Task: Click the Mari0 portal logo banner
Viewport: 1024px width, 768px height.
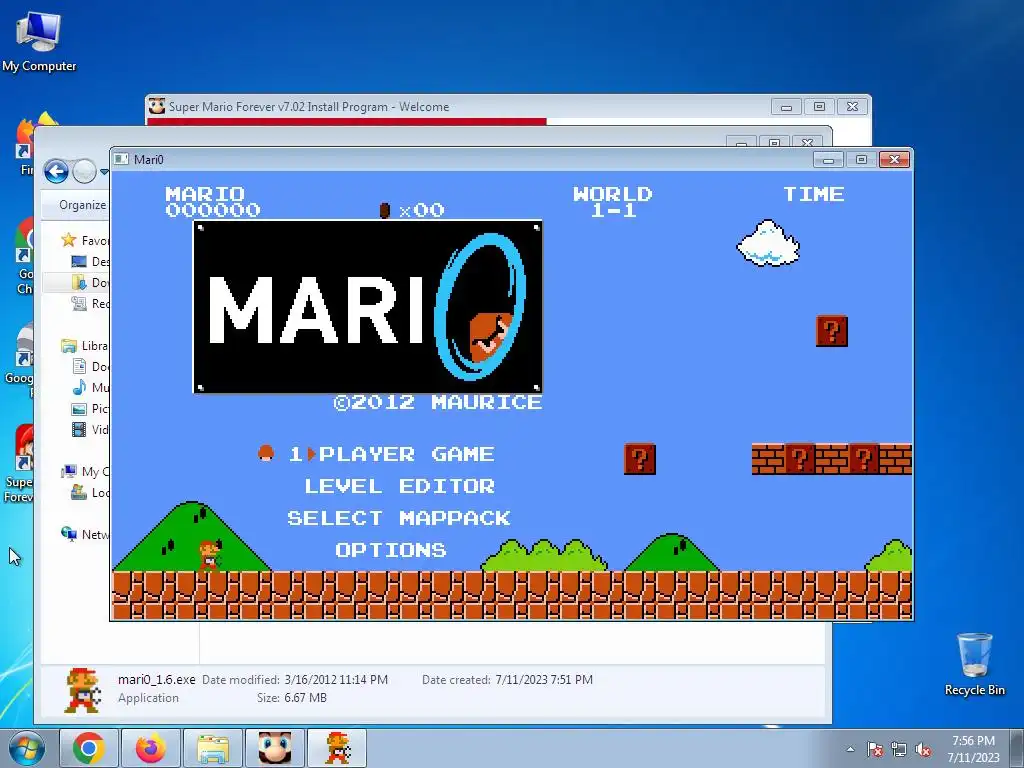Action: coord(368,307)
